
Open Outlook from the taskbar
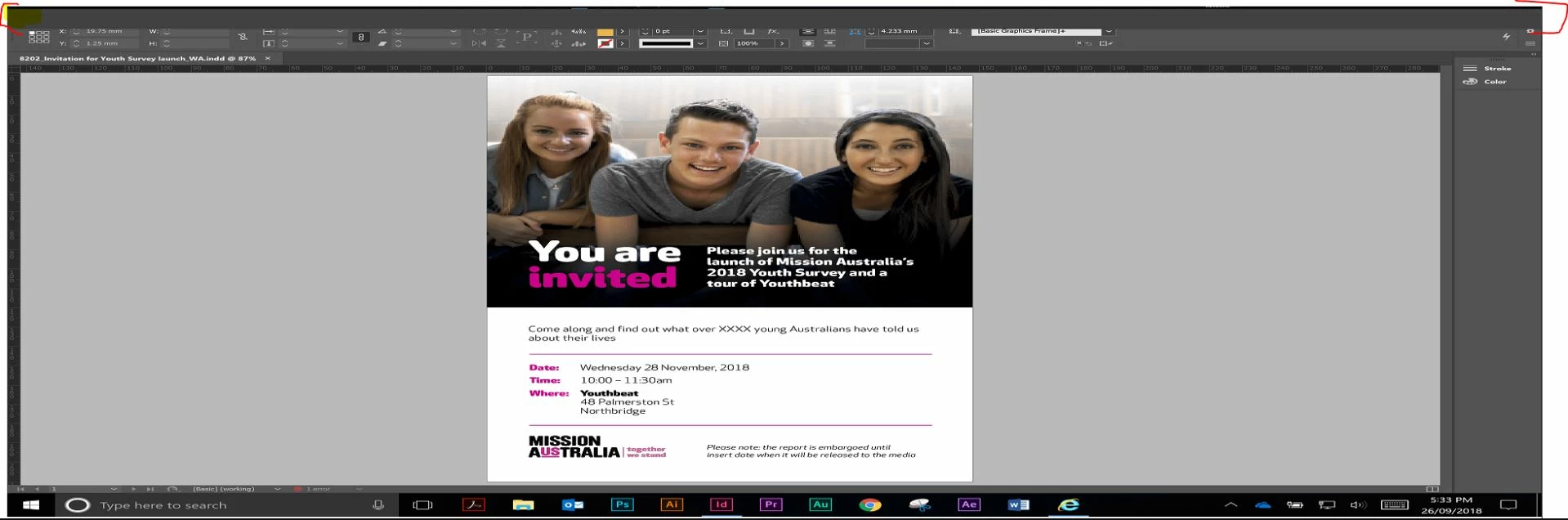coord(572,504)
